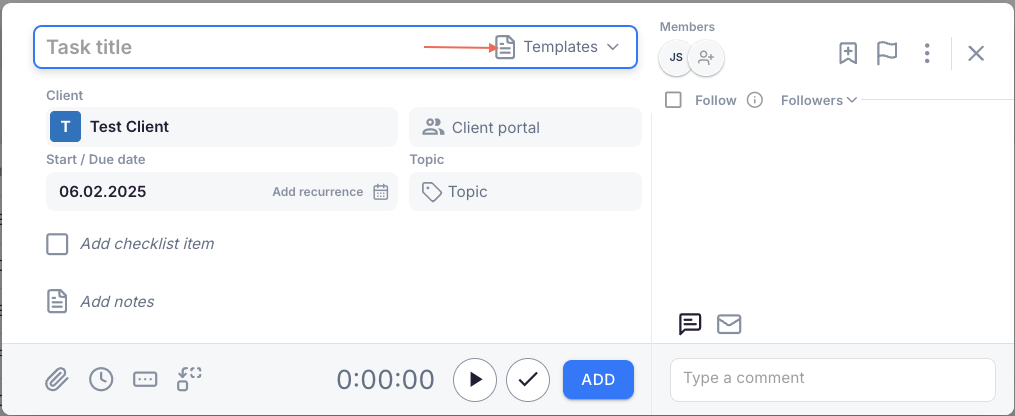This screenshot has height=416, width=1015.
Task: Flag this task with the flag icon
Action: [x=887, y=53]
